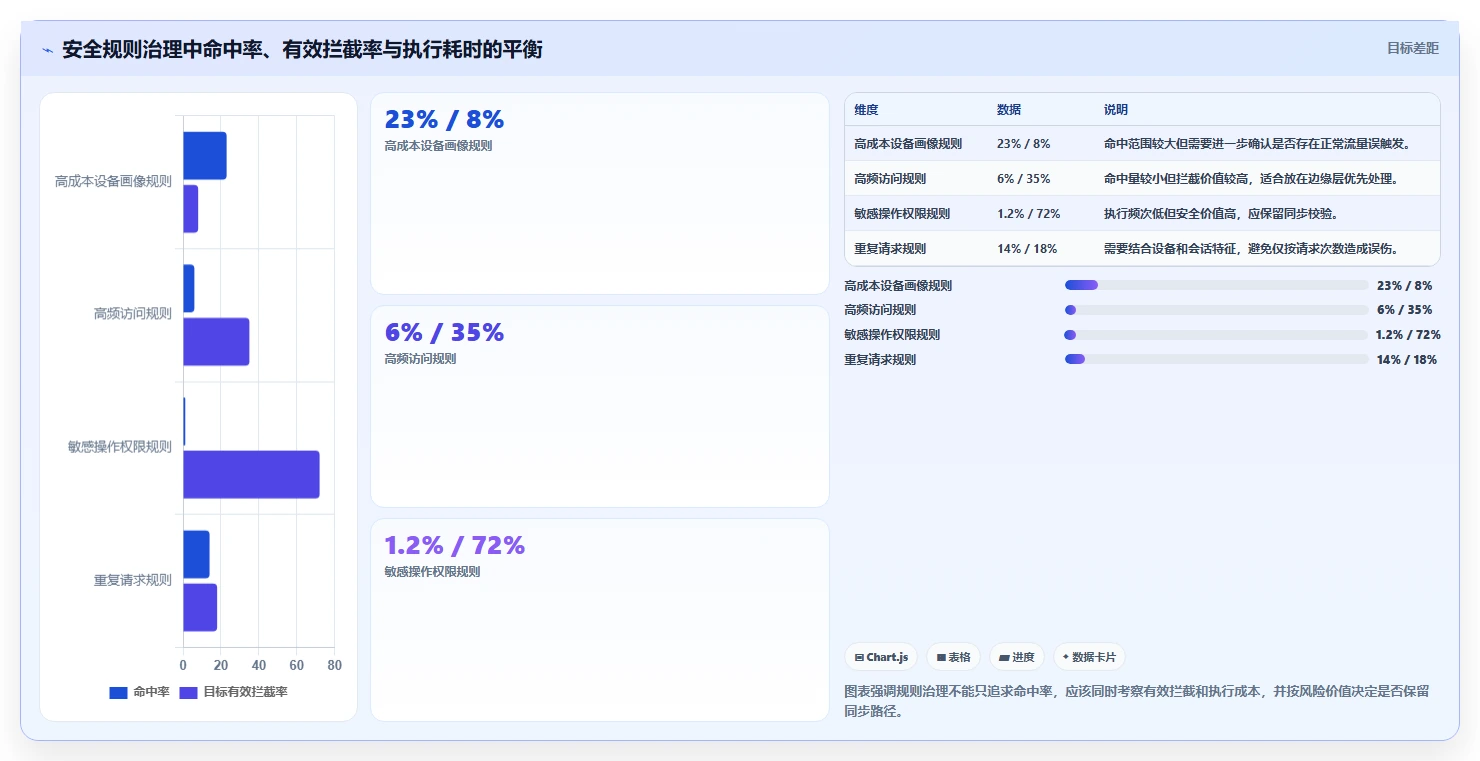Click 高成本设备画像规则 cell in the table
This screenshot has height=761, width=1480.
[908, 144]
